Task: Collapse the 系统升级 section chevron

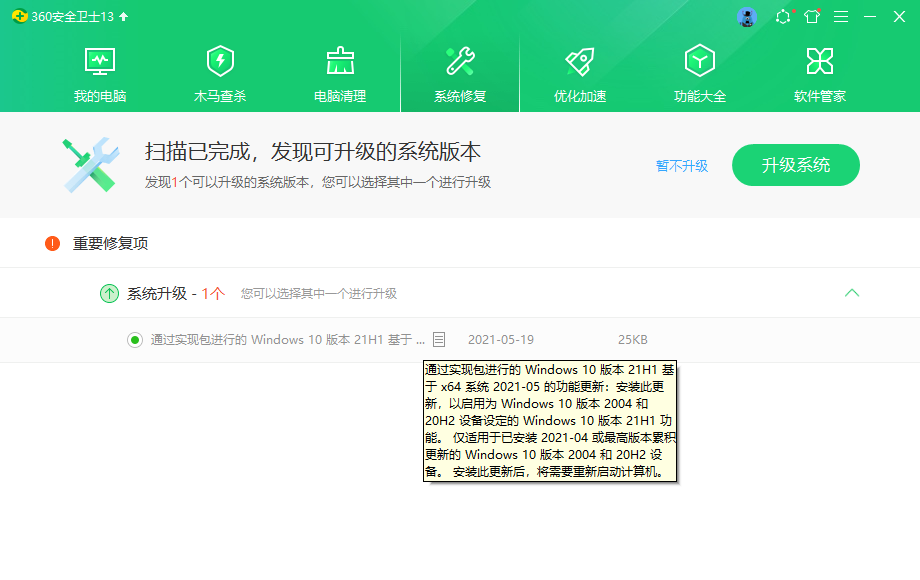Action: coord(852,293)
